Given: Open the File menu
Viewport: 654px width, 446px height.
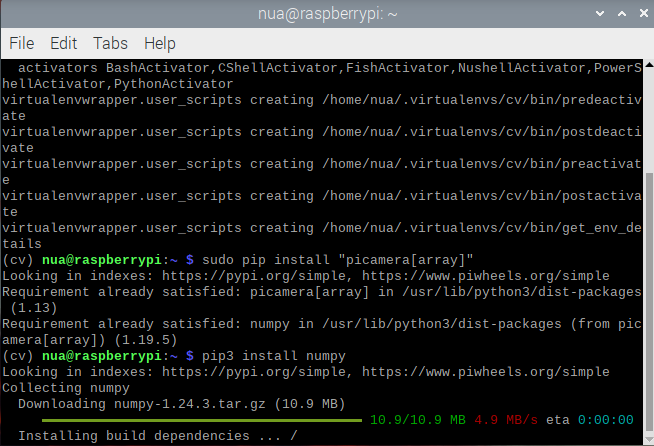Looking at the screenshot, I should tap(22, 44).
